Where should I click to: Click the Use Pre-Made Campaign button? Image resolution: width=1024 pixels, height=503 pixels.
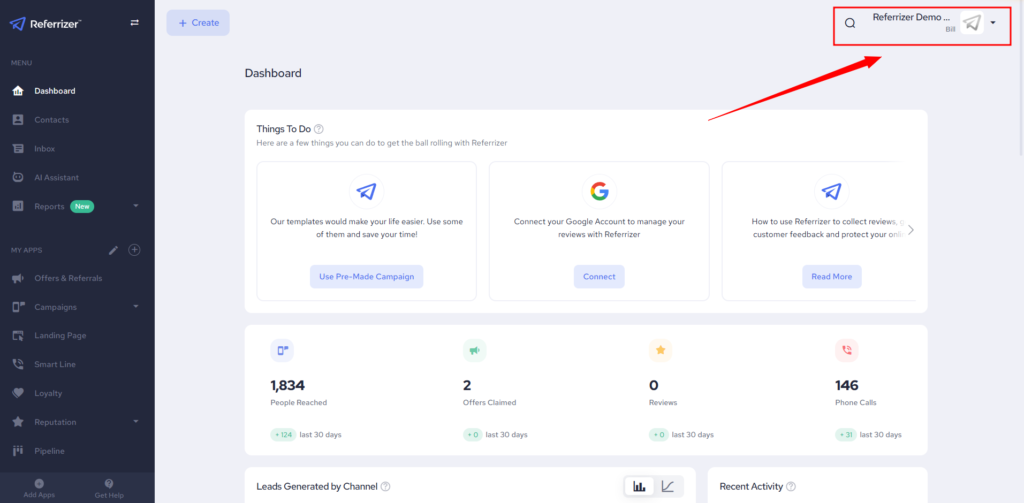[366, 276]
